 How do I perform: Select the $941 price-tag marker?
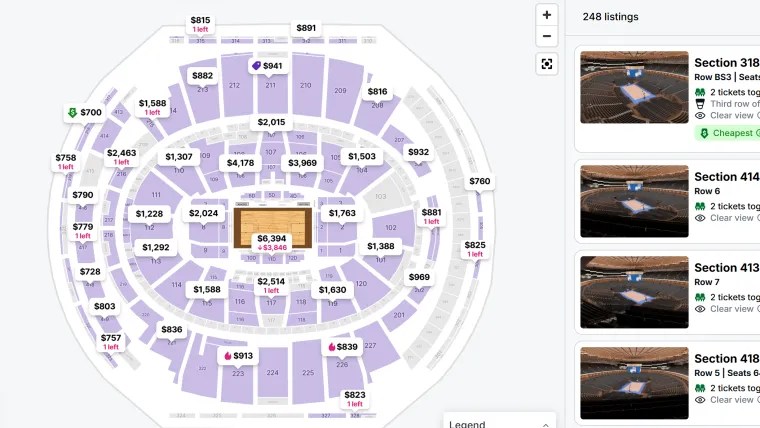(267, 66)
